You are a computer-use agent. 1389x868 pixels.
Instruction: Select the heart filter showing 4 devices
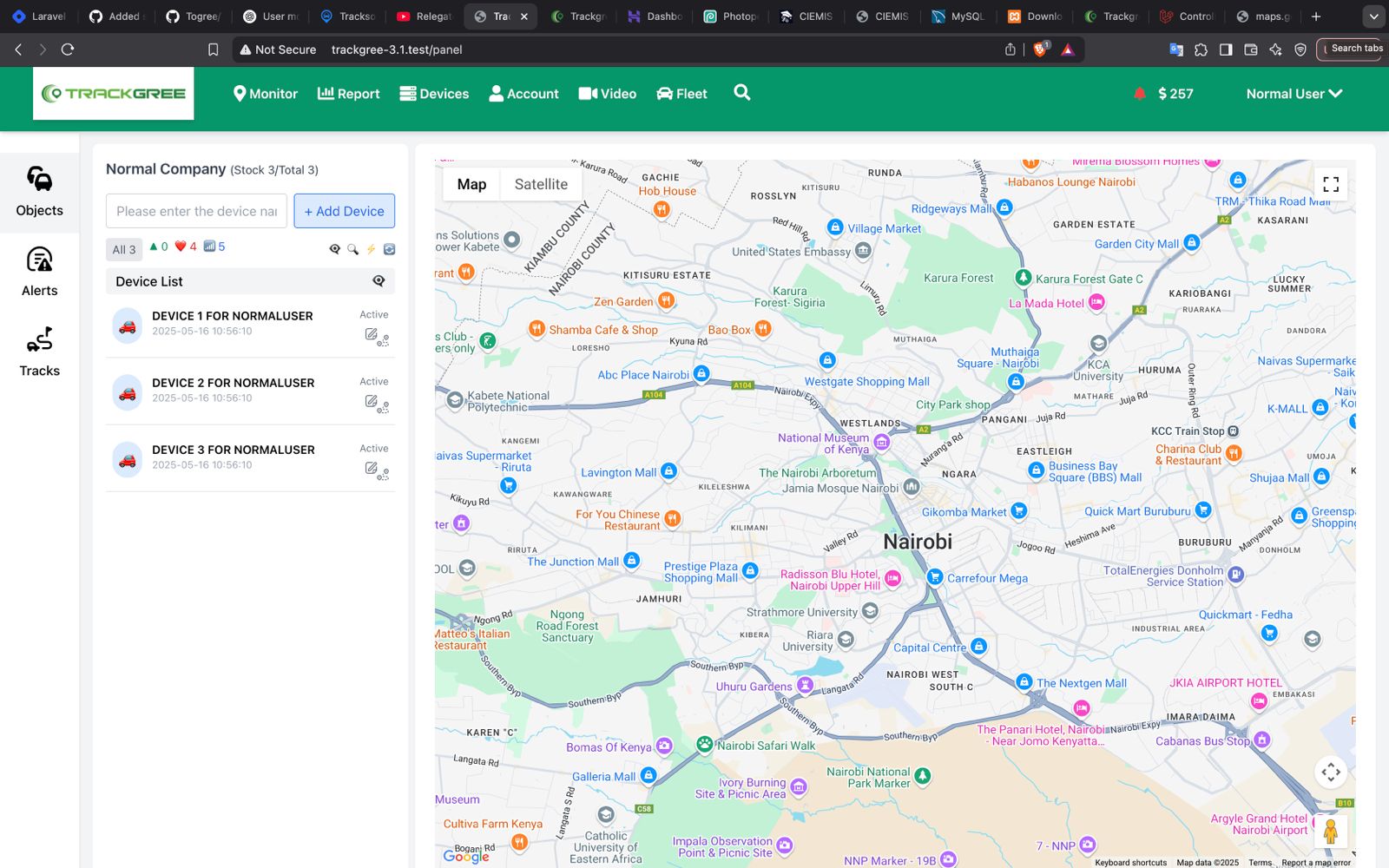(186, 247)
